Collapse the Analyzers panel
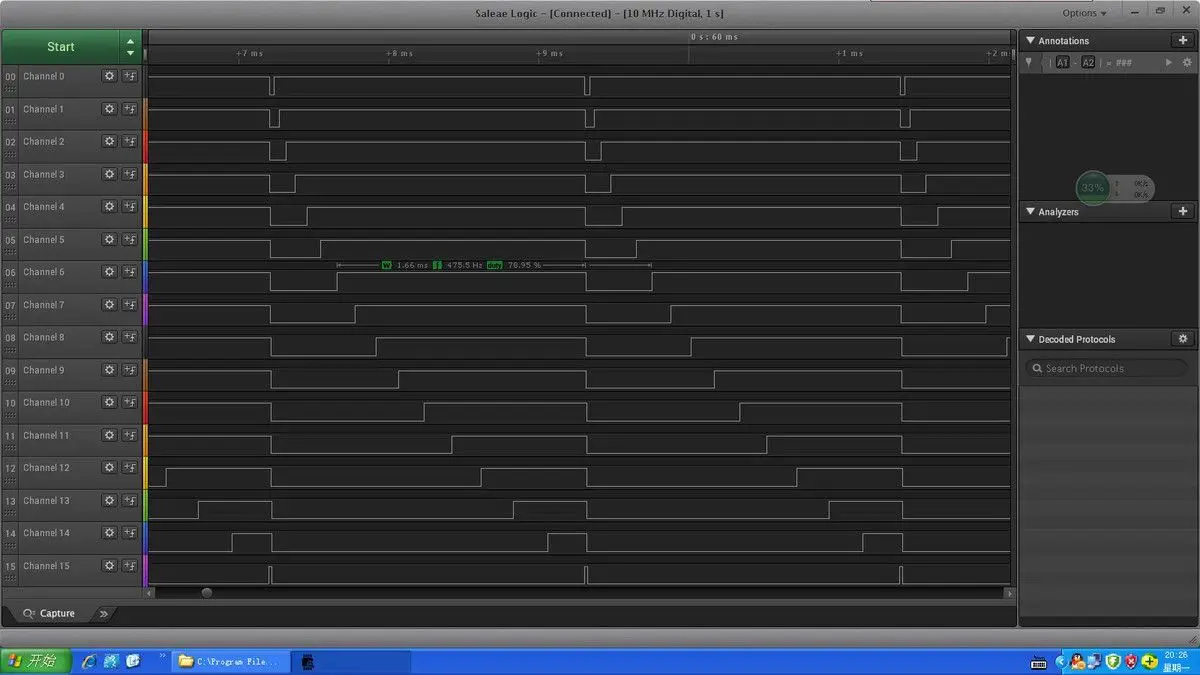Viewport: 1200px width, 675px height. tap(1030, 212)
